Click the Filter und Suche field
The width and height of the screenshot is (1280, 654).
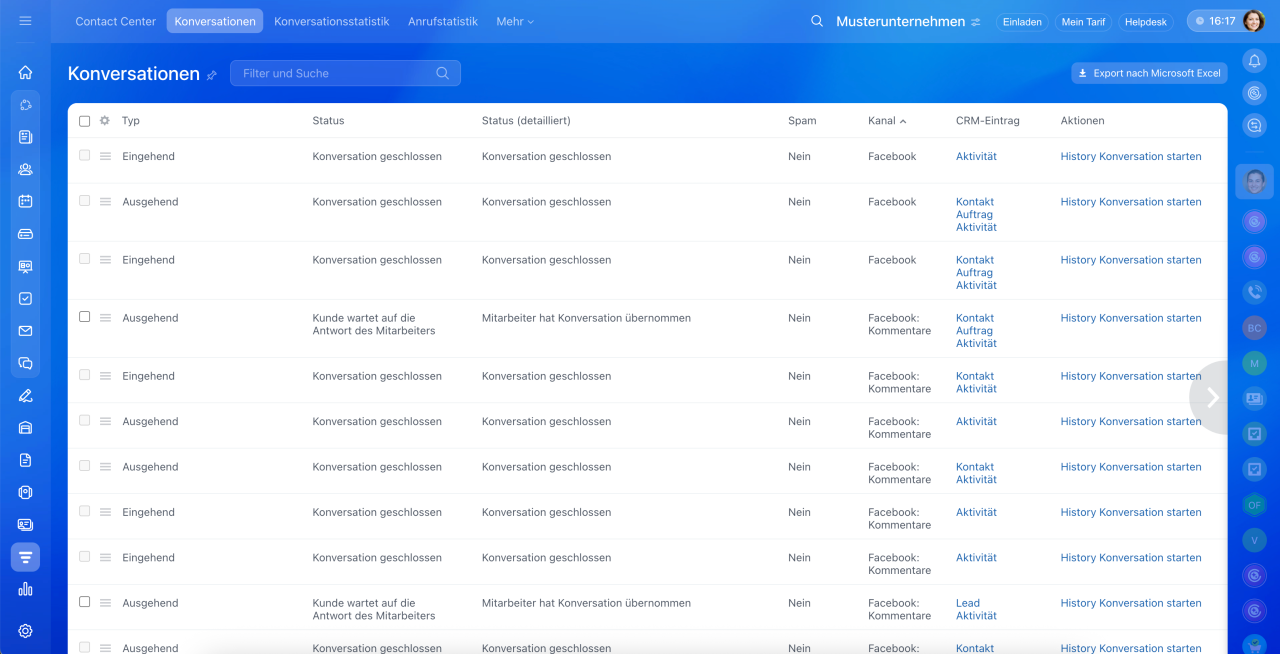click(x=335, y=73)
